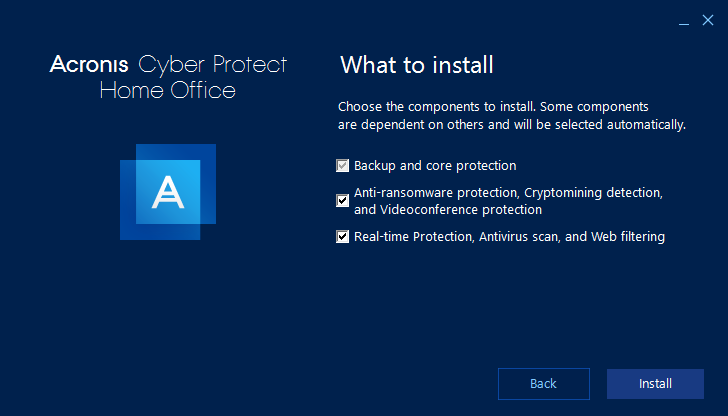Uncheck the Real-time Protection and Antivirus scan checkbox
The image size is (728, 416).
(x=343, y=236)
